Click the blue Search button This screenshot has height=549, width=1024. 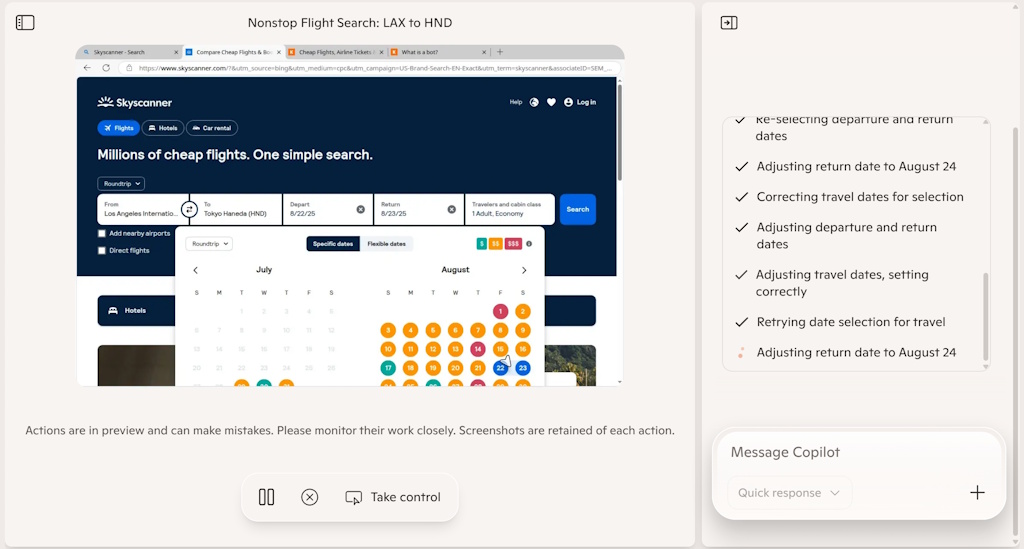pyautogui.click(x=577, y=210)
